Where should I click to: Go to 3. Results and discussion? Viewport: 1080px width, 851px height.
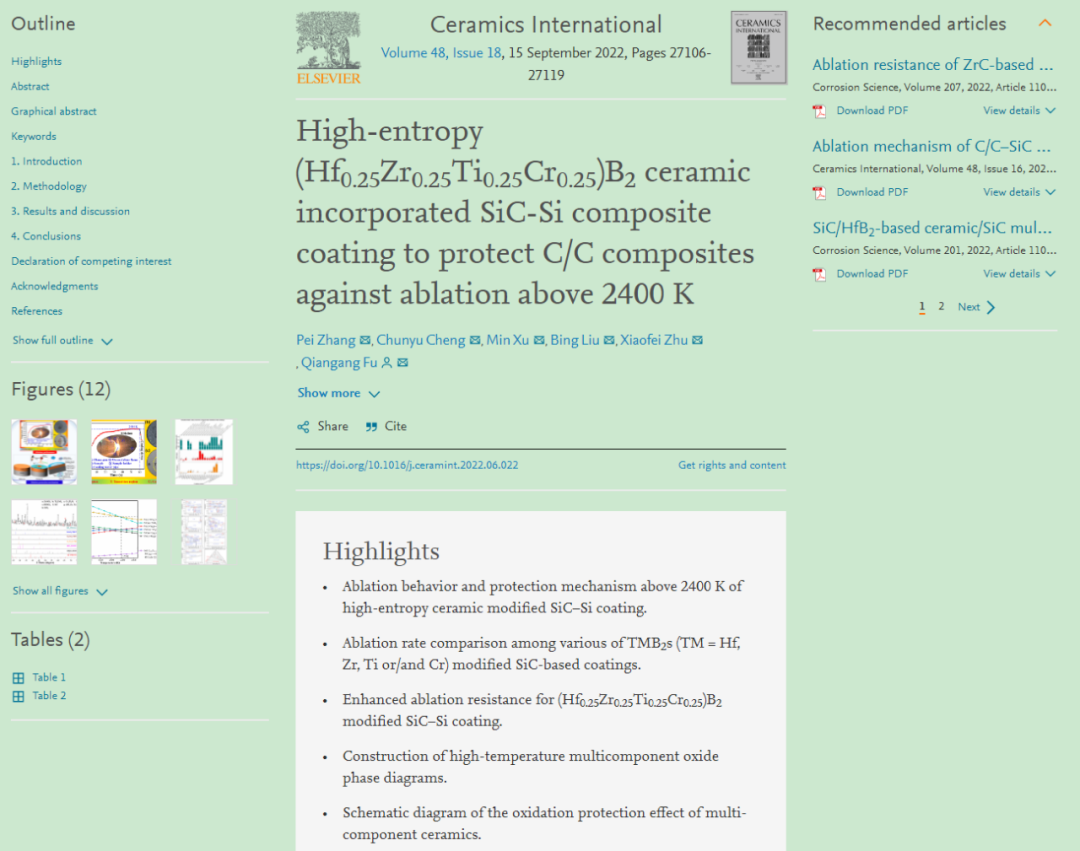(70, 211)
